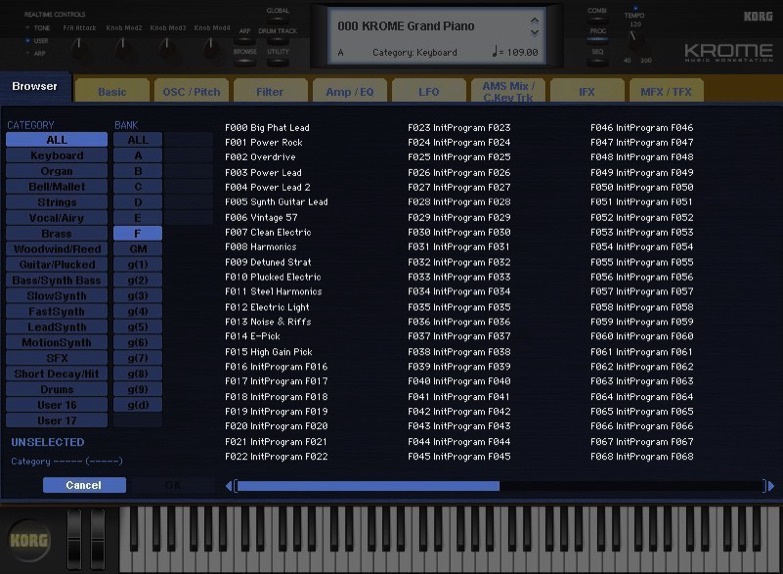Open the OSC / Pitch tab
The image size is (783, 574).
point(191,91)
